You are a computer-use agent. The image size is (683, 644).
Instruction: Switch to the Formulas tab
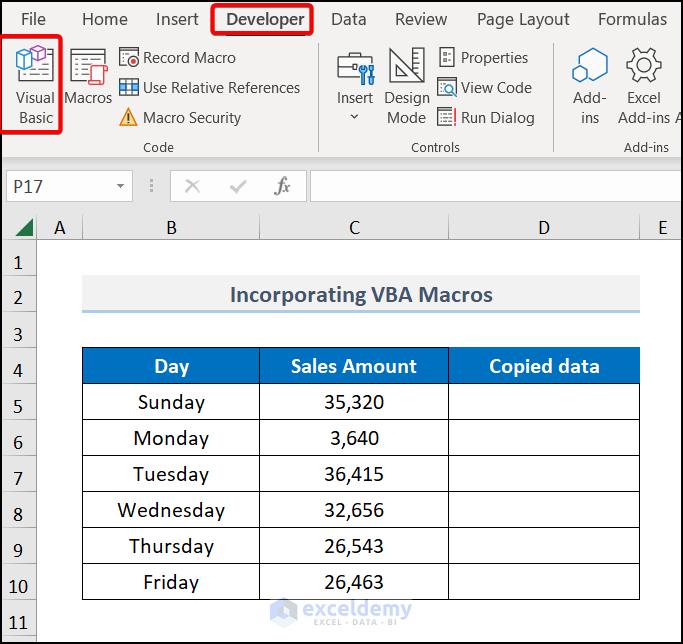[632, 19]
